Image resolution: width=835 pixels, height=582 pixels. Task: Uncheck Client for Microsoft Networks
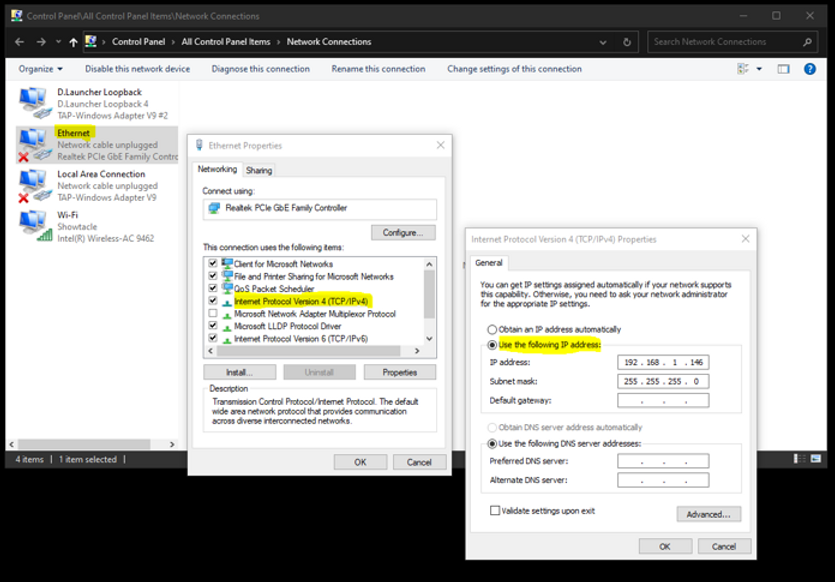click(x=213, y=263)
